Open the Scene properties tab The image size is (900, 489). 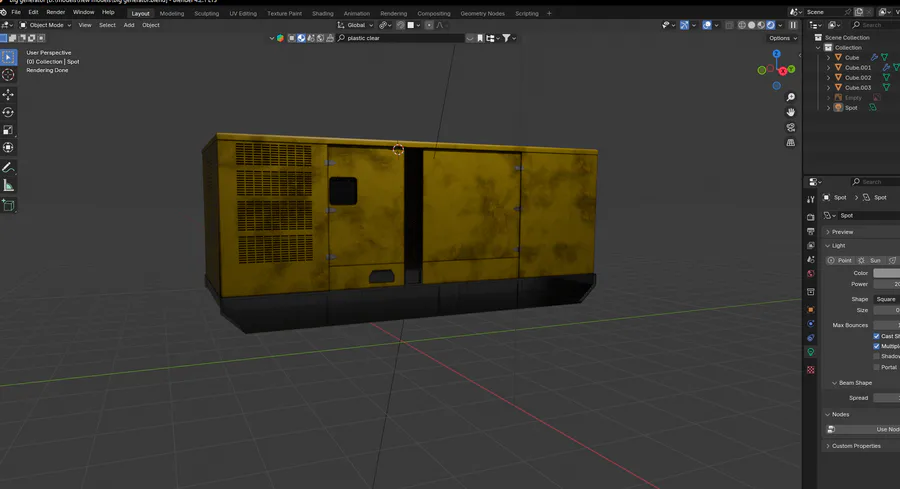point(810,259)
